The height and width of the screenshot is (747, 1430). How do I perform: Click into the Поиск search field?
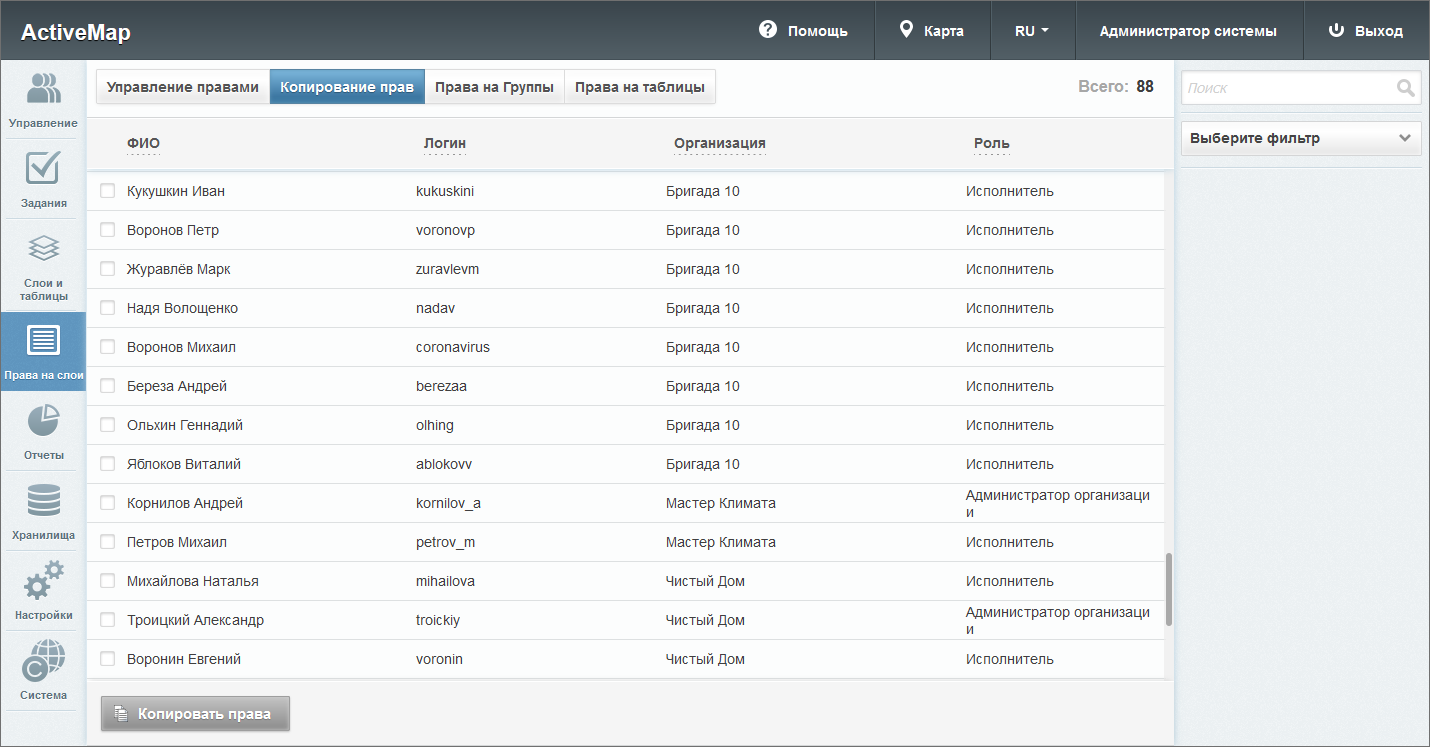[x=1288, y=88]
